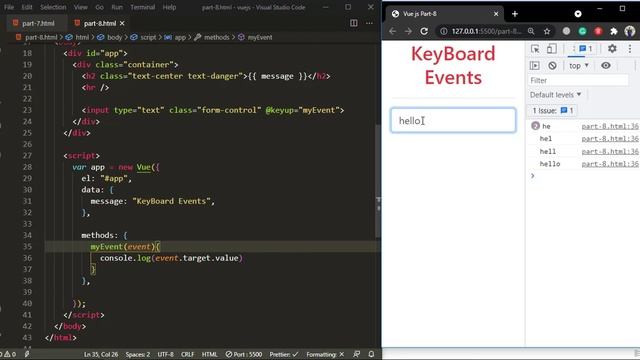The width and height of the screenshot is (640, 360).
Task: Click the text input containing hello
Action: (x=453, y=120)
